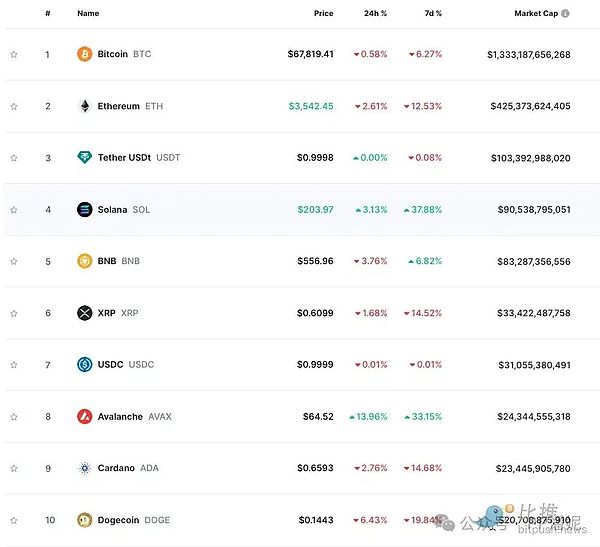
Task: Toggle the watchlist star for Solana
Action: tap(14, 210)
